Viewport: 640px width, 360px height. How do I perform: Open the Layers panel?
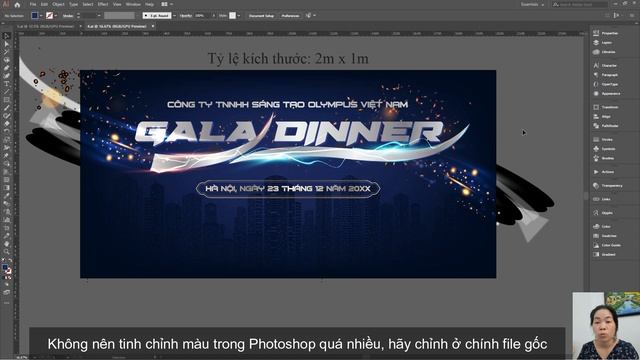(x=603, y=42)
